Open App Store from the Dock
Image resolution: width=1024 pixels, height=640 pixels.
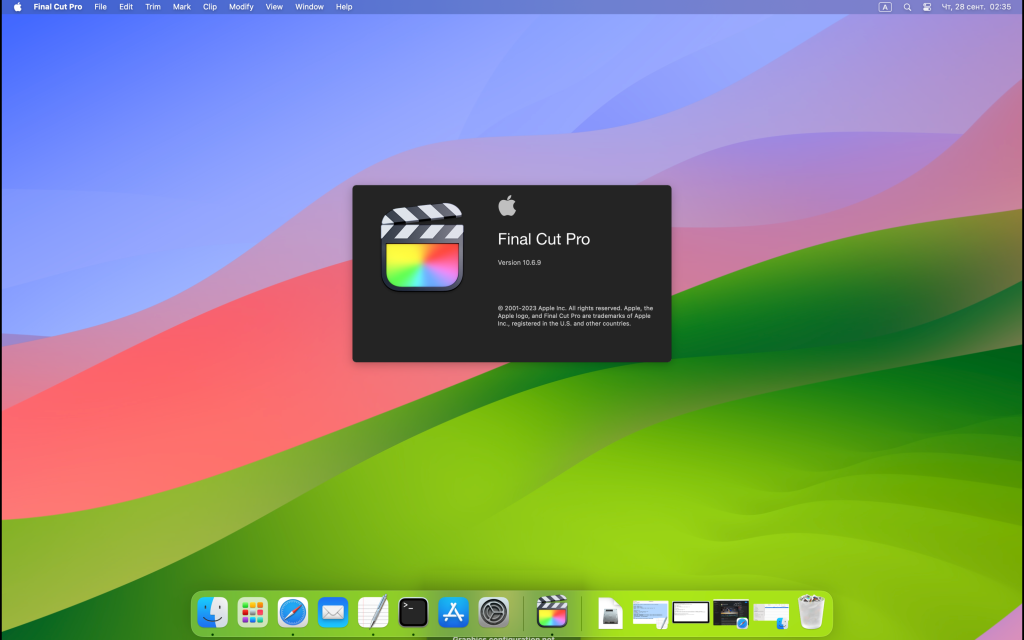453,613
